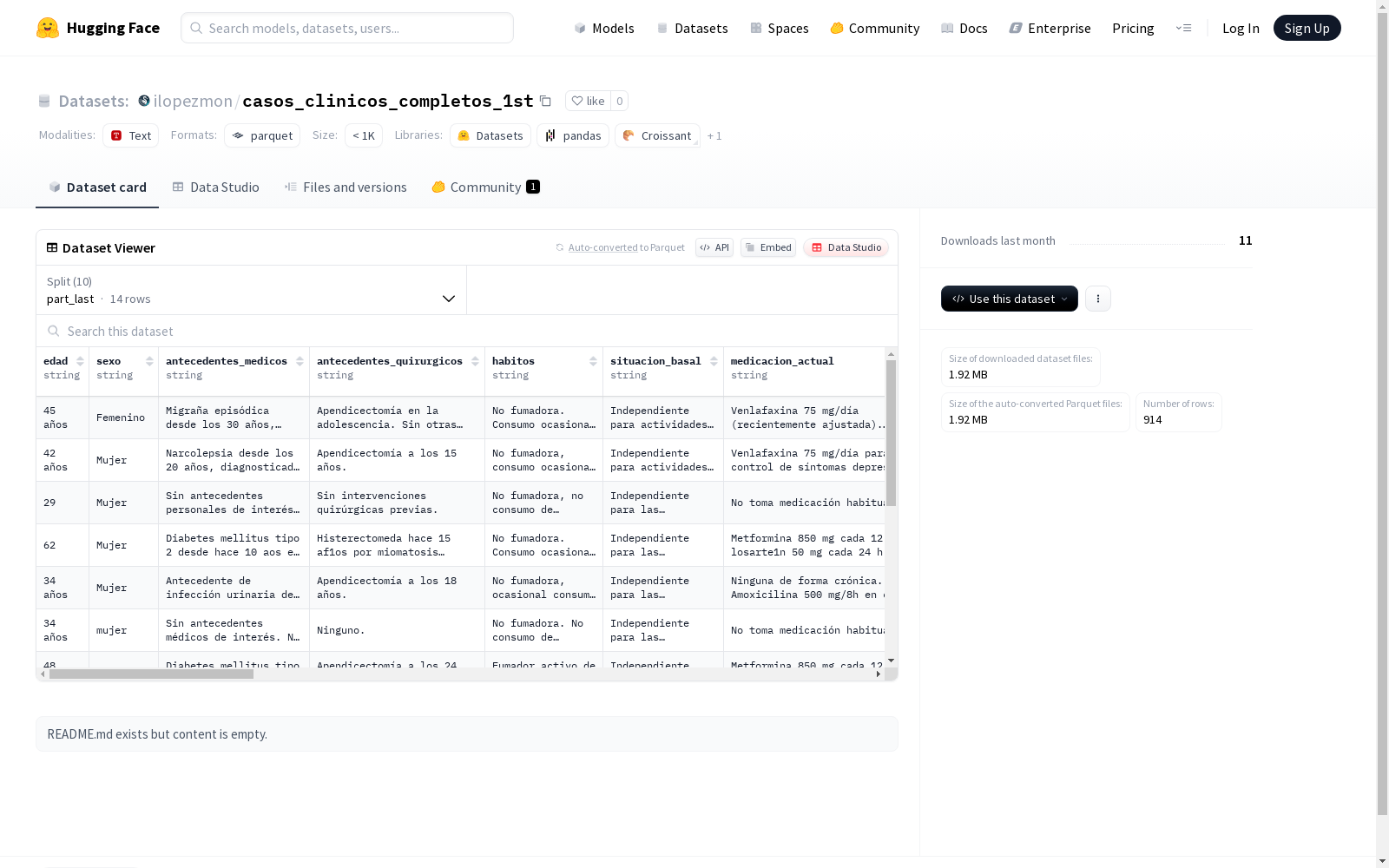Switch to the Community tab
The image size is (1389, 868).
(x=485, y=187)
